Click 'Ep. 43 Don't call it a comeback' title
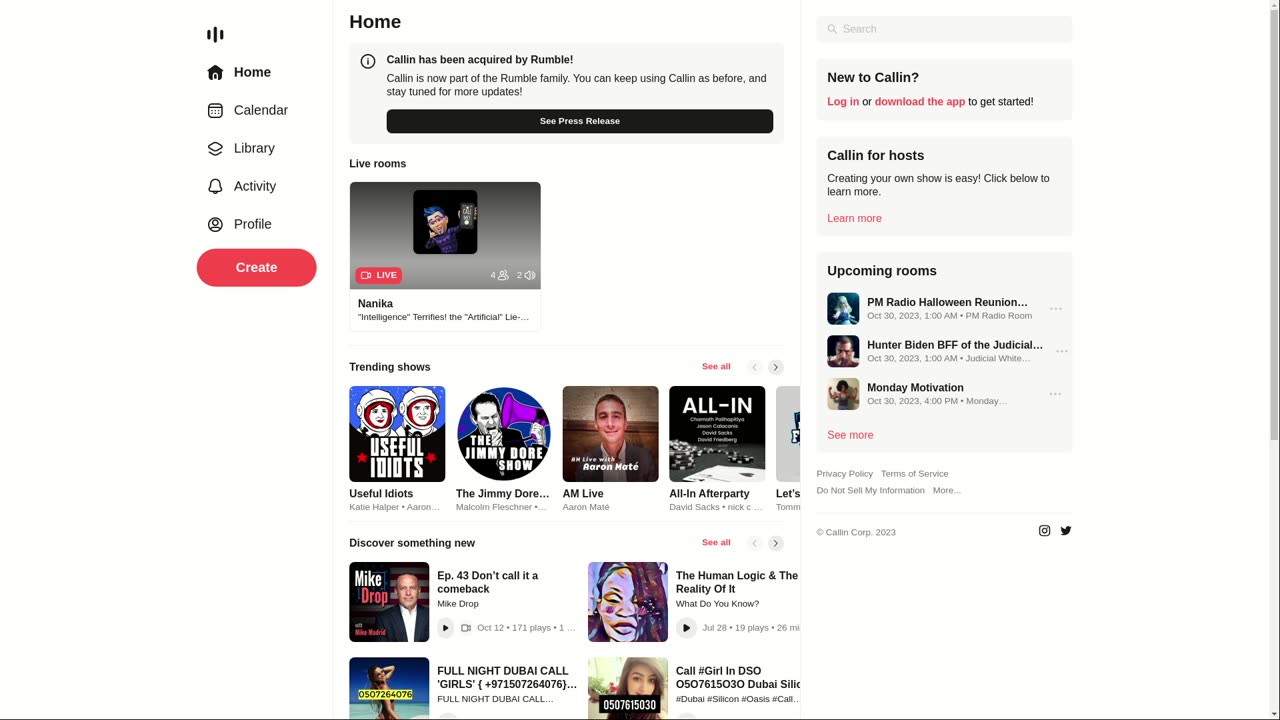 tap(488, 583)
